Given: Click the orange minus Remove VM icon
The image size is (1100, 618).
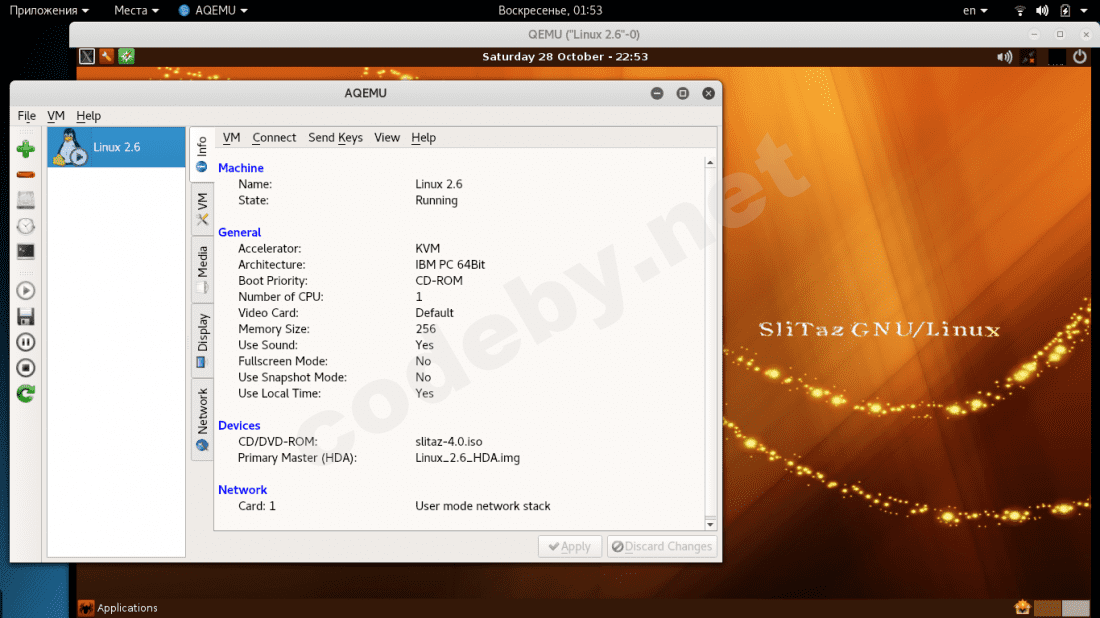Looking at the screenshot, I should (x=26, y=175).
